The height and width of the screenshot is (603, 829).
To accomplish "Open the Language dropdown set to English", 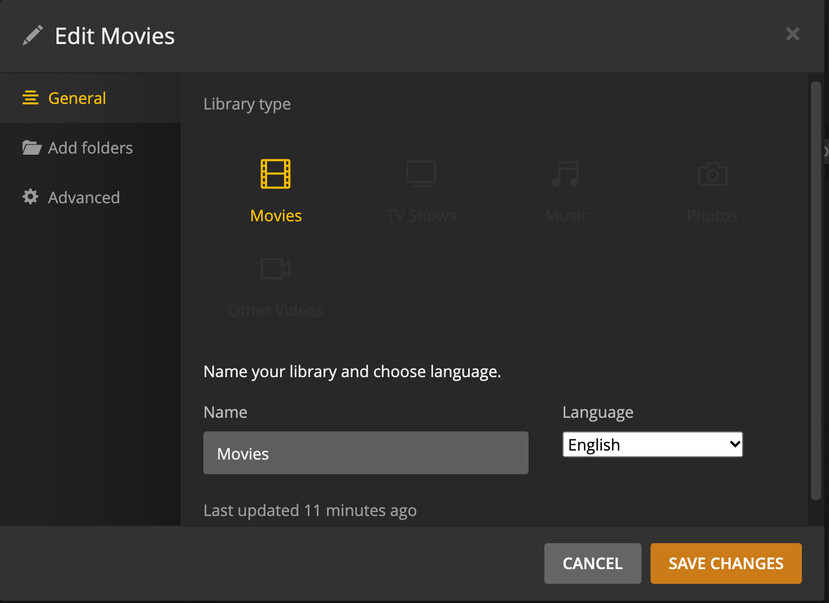I will [652, 444].
